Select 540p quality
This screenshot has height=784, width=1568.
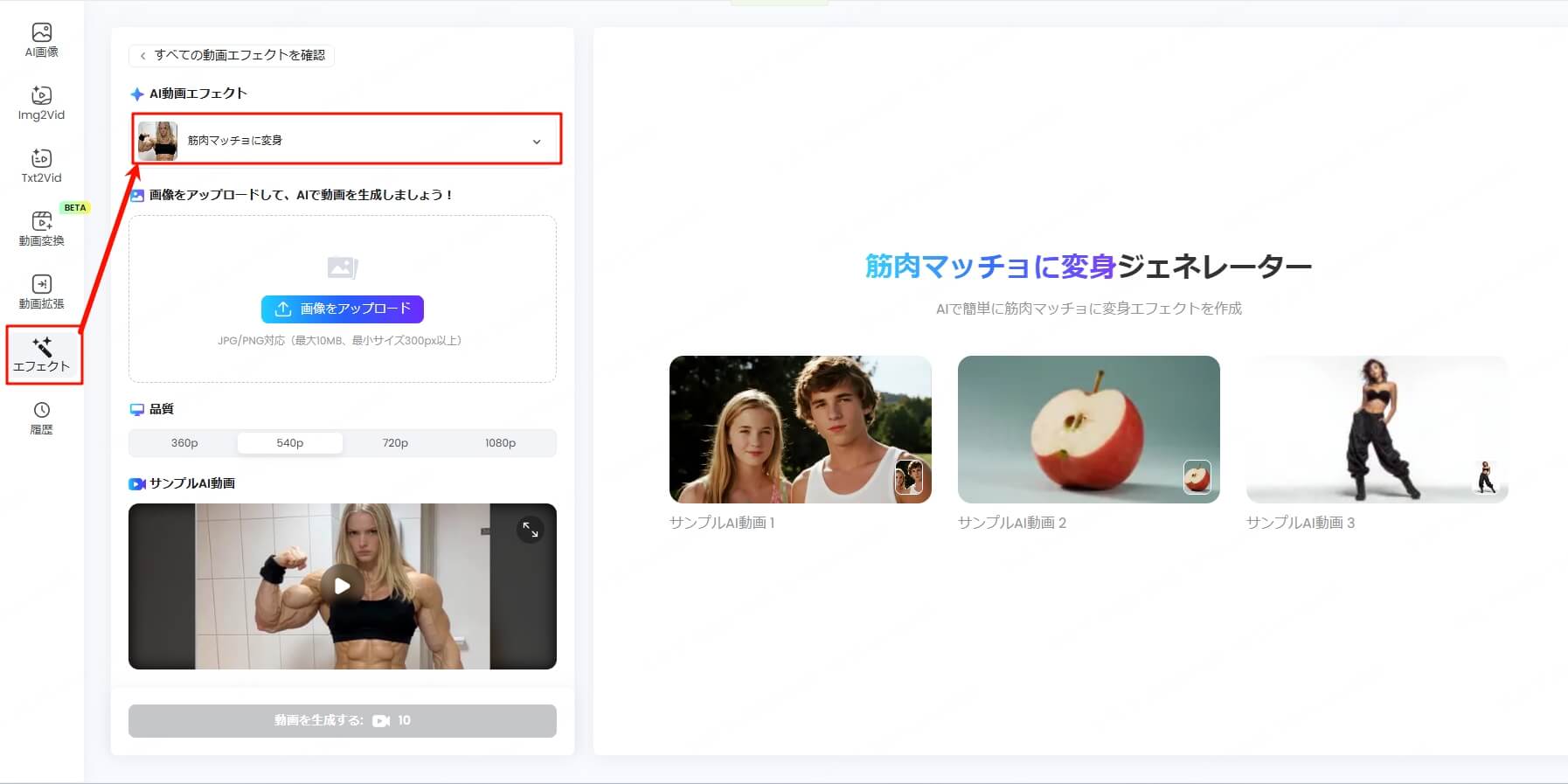(x=290, y=443)
